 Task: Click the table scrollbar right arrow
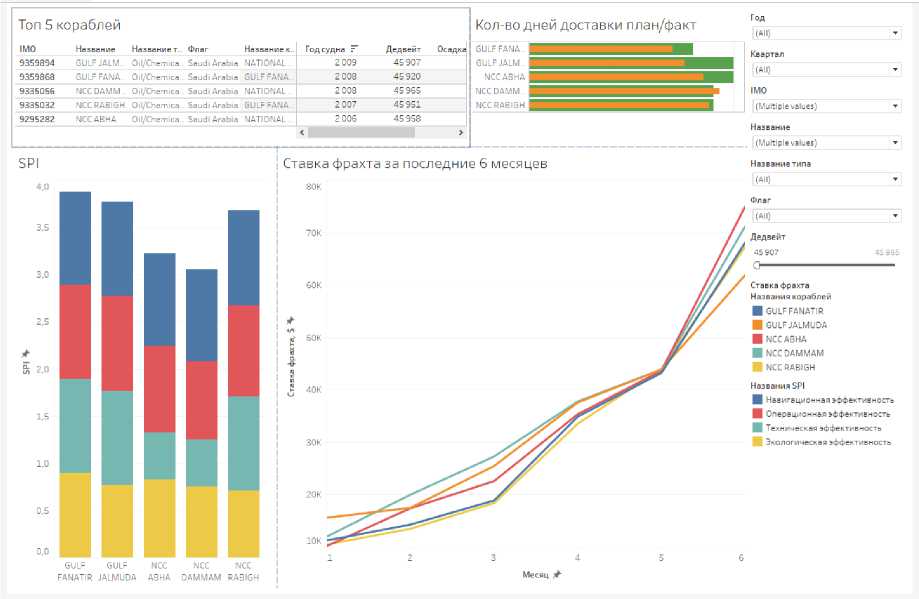(461, 132)
